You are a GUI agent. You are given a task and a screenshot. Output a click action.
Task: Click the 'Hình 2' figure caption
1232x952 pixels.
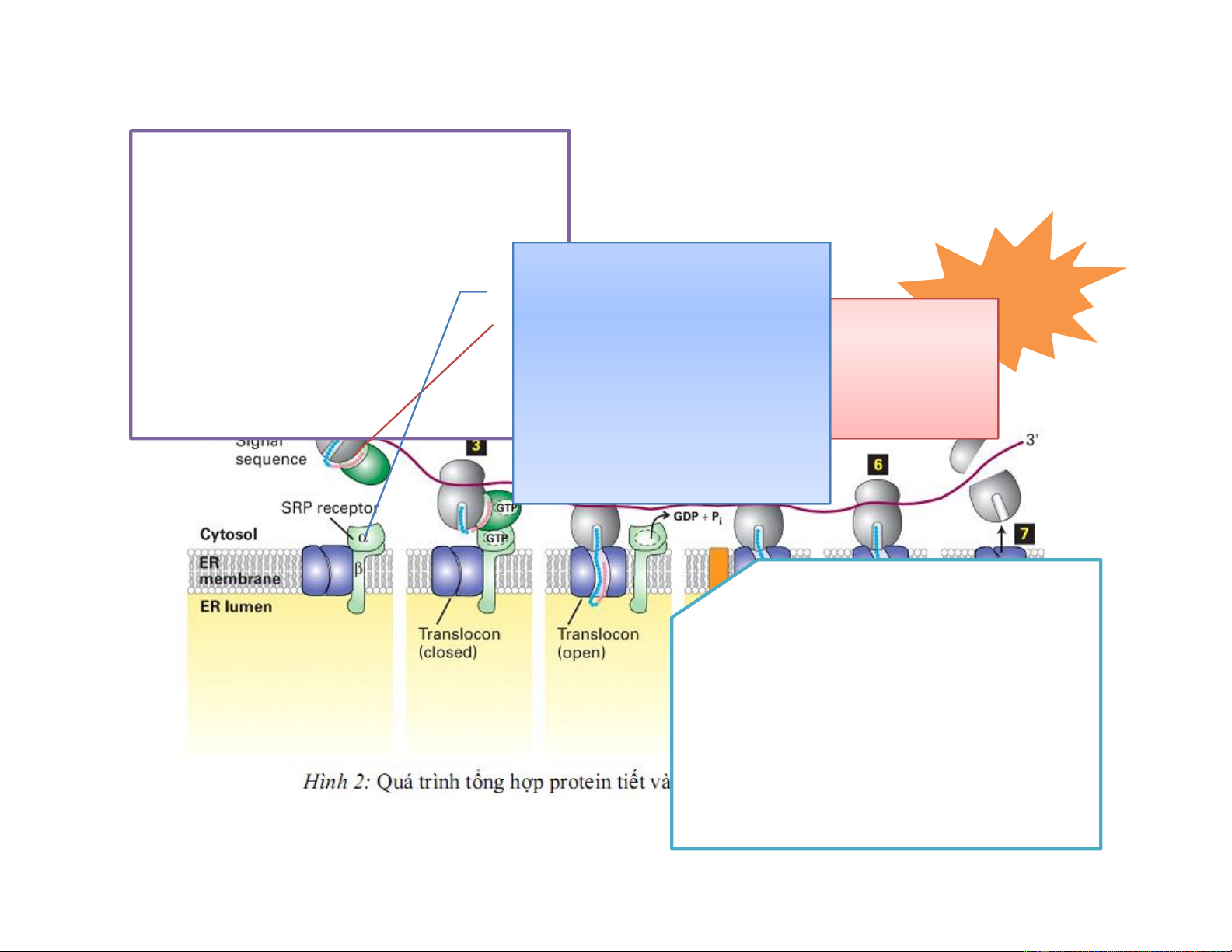point(487,782)
